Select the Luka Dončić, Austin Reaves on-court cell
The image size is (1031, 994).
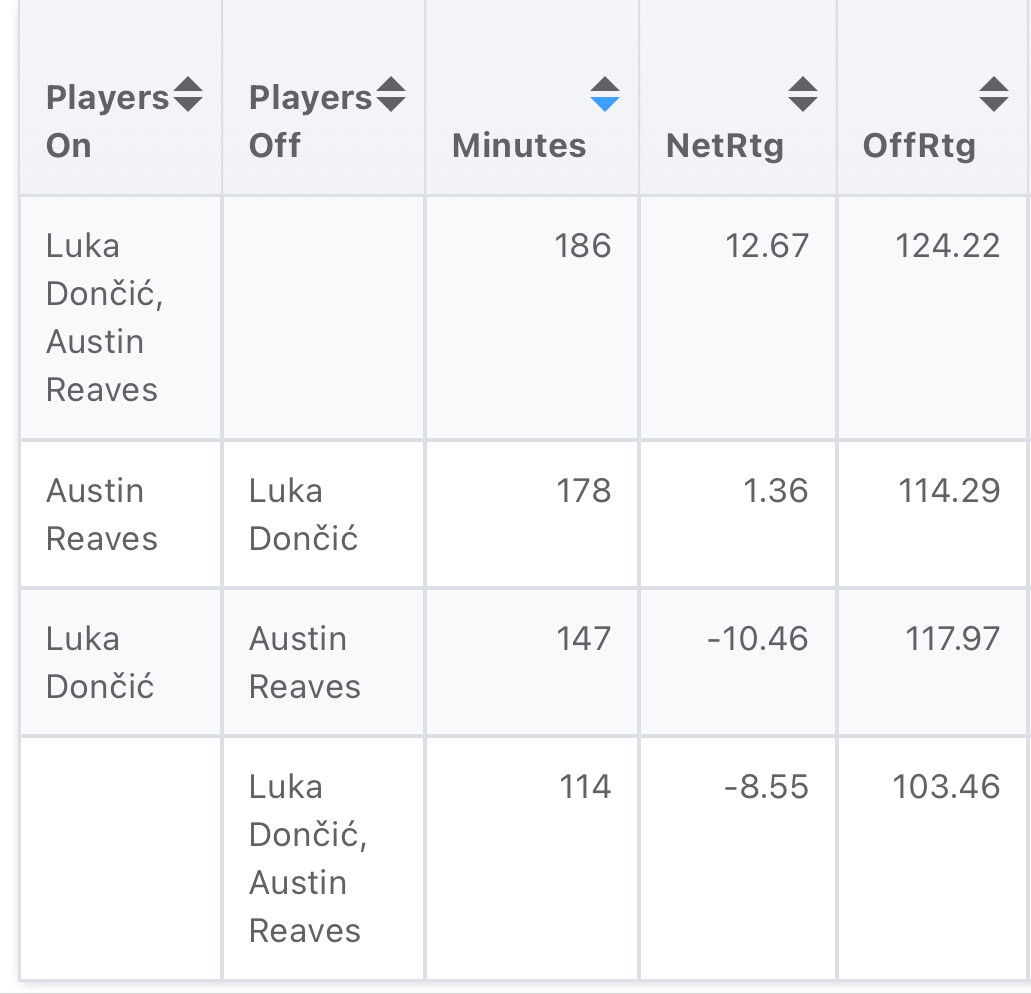pos(104,318)
